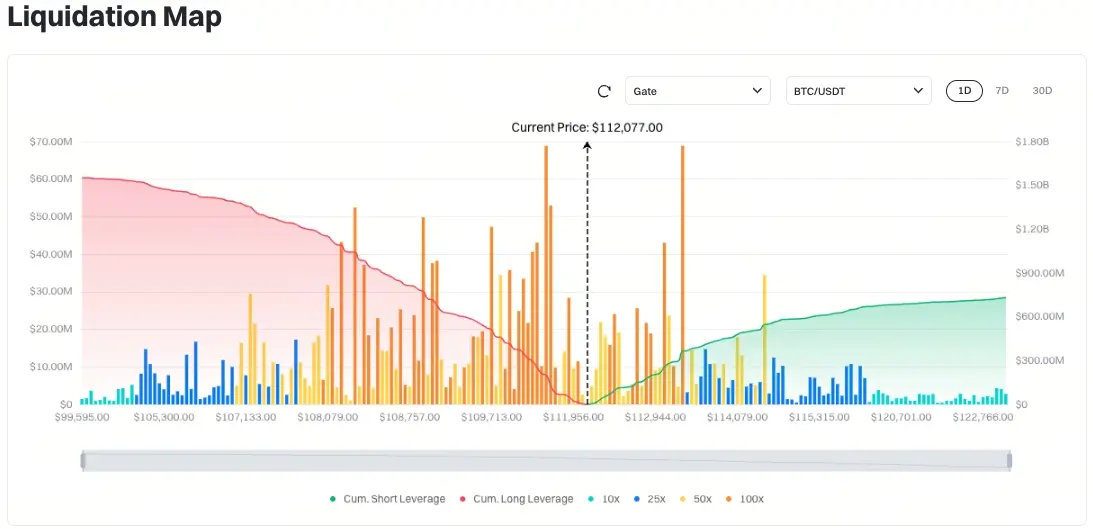Click the chevron arrow in Gate selector
The image size is (1093, 529).
[757, 91]
